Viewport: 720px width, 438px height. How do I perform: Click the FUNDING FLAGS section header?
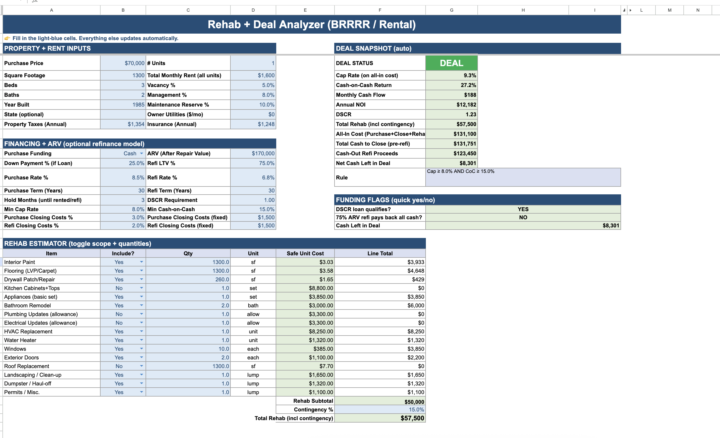(x=478, y=200)
